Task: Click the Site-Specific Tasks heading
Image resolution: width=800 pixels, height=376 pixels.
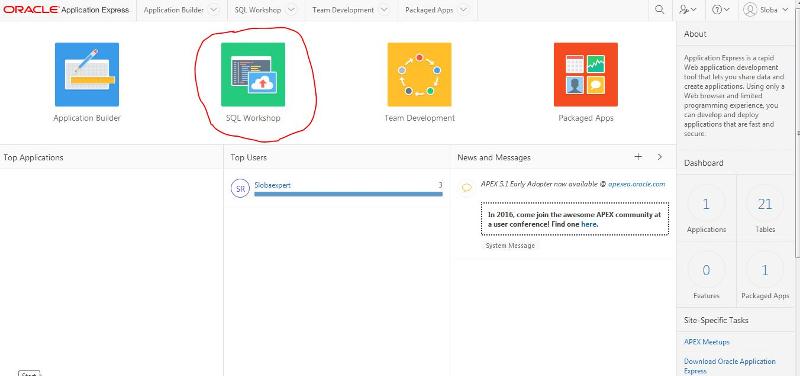Action: point(716,320)
